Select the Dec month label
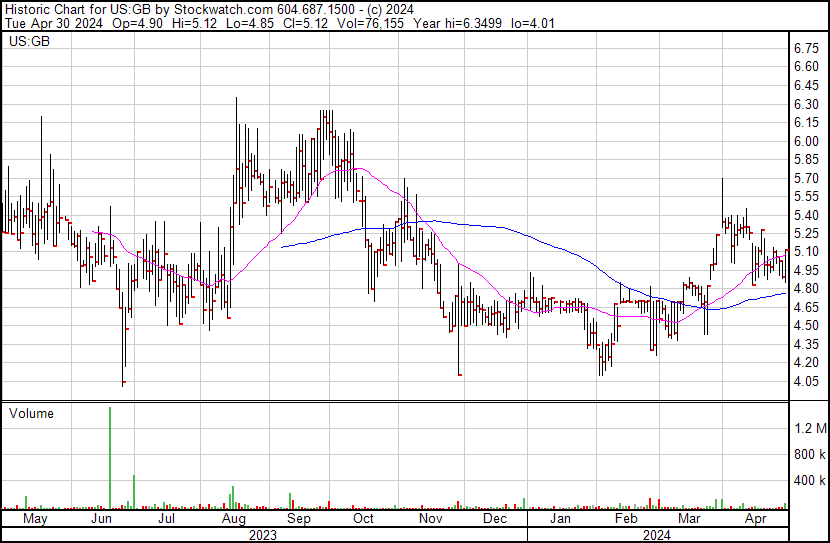Image resolution: width=830 pixels, height=543 pixels. [495, 519]
